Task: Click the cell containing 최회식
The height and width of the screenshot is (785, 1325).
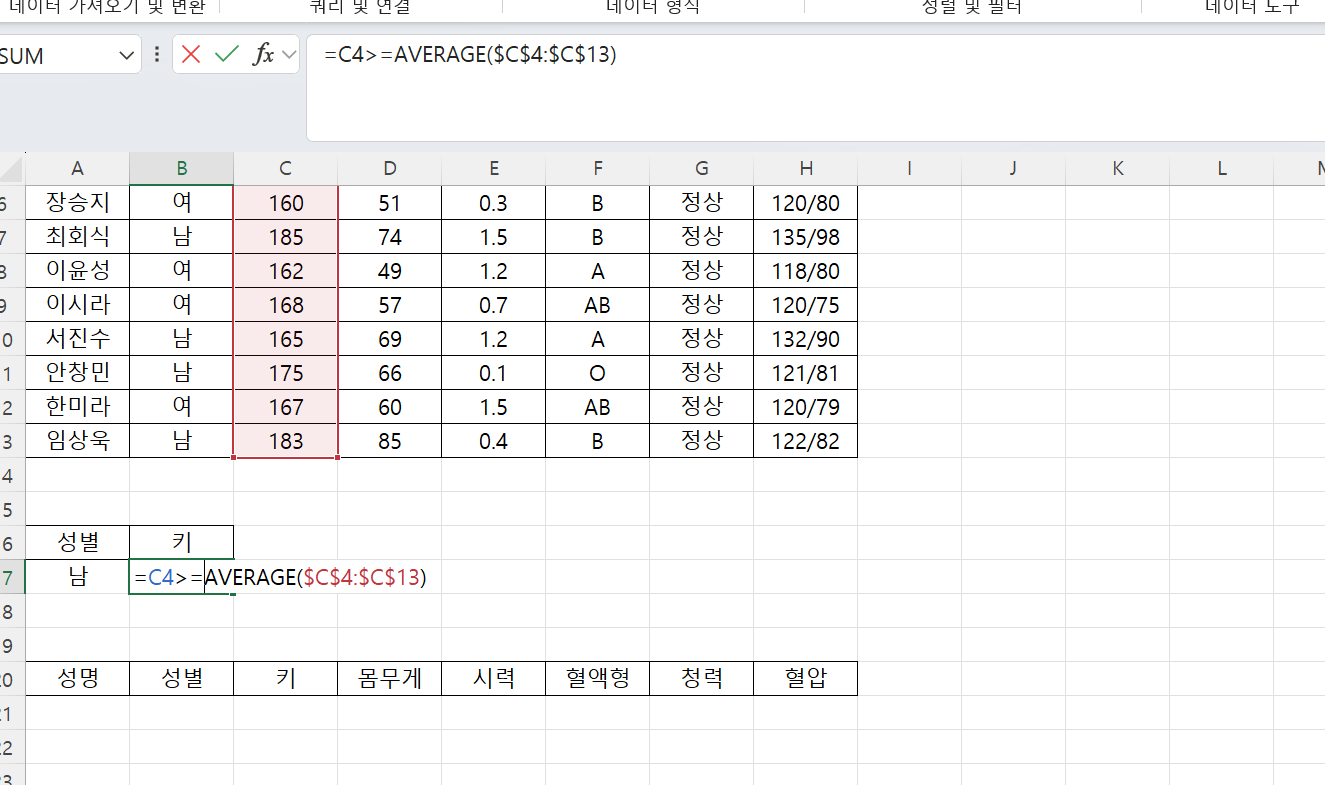Action: tap(78, 237)
